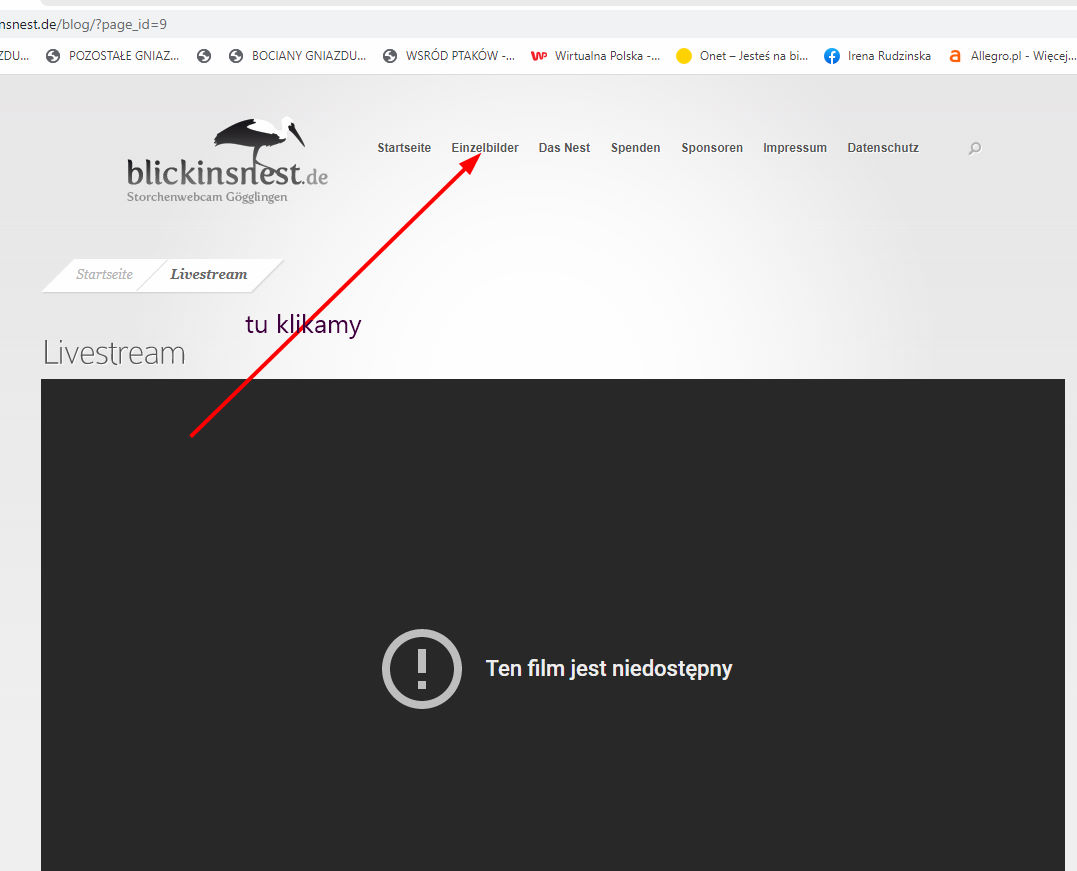
Task: Go to Startseite in the navigation menu
Action: (x=404, y=148)
